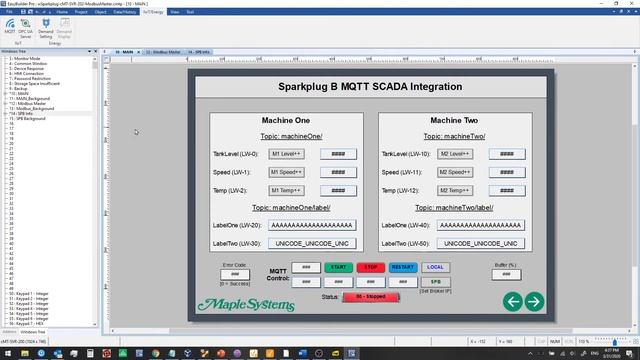Image resolution: width=640 pixels, height=360 pixels.
Task: Click the green left arrow navigation button
Action: 513,302
